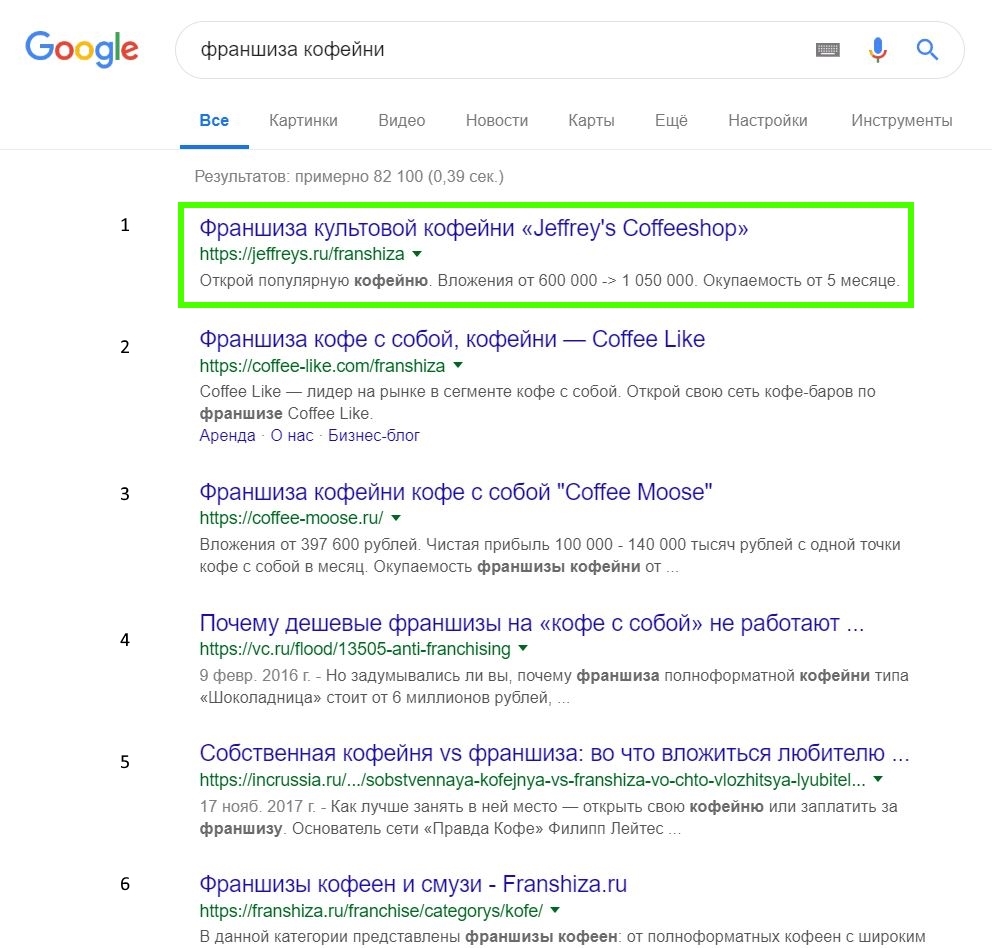The image size is (992, 948).
Task: Open result 'Франшиза культовой кофейни Jeffrey's Coffeeshop'
Action: [x=473, y=228]
